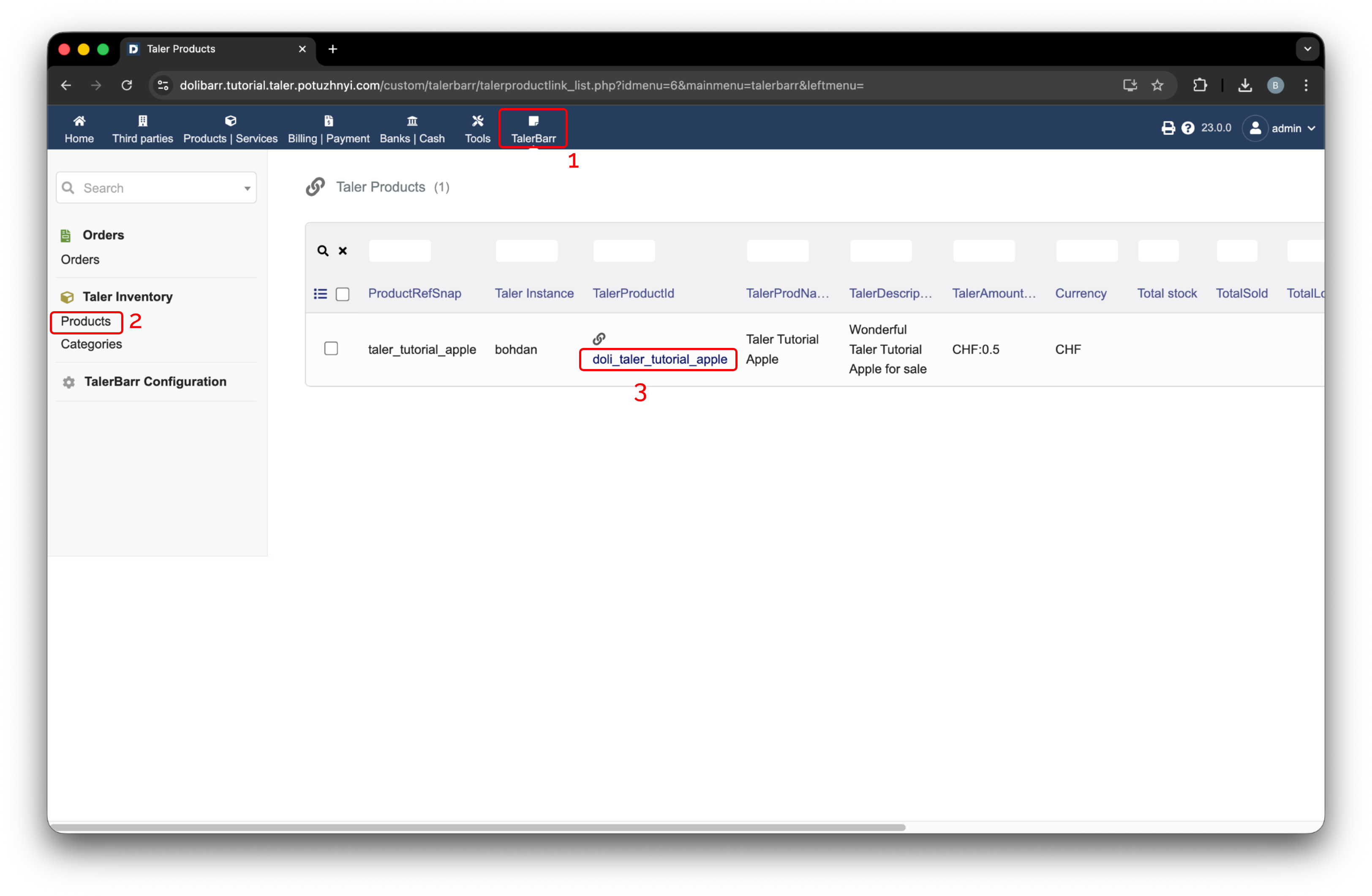
Task: Click the help question mark icon
Action: pos(1187,128)
